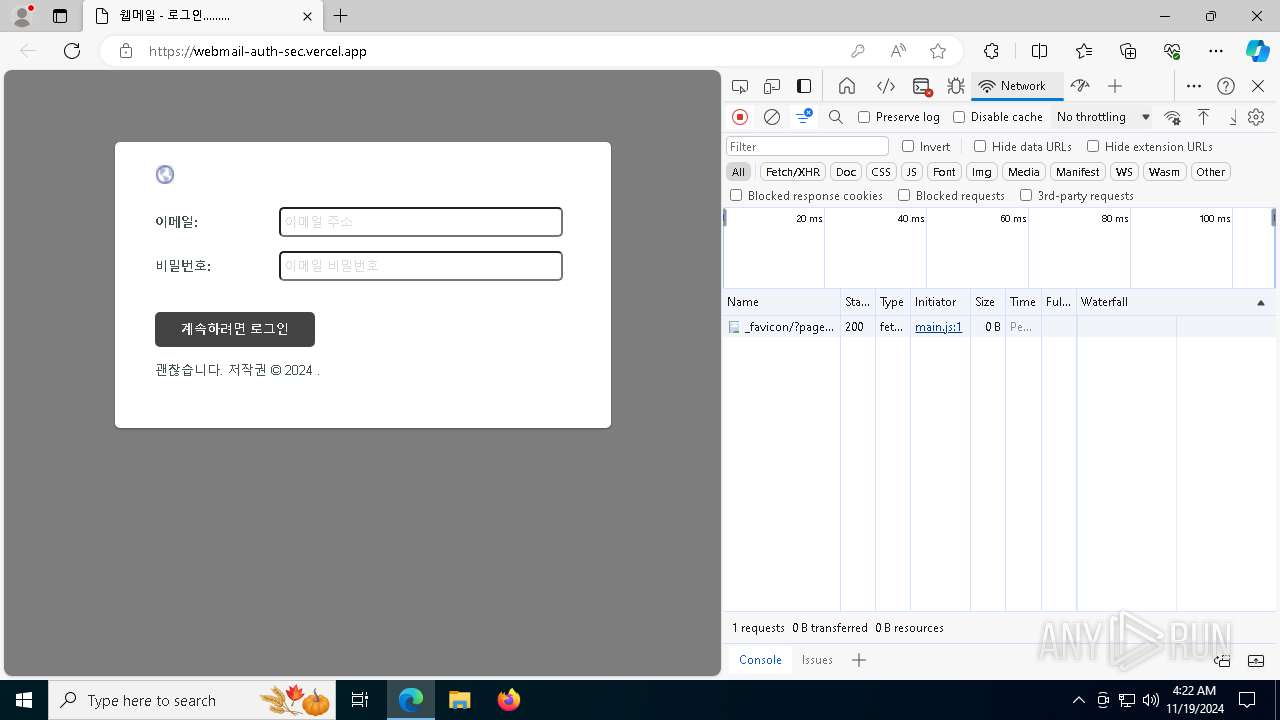Viewport: 1280px width, 720px height.
Task: Import HAR file upload arrow
Action: click(x=1204, y=117)
